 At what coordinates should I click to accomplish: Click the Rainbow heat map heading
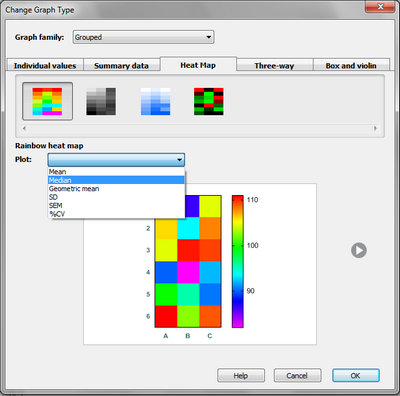click(49, 146)
